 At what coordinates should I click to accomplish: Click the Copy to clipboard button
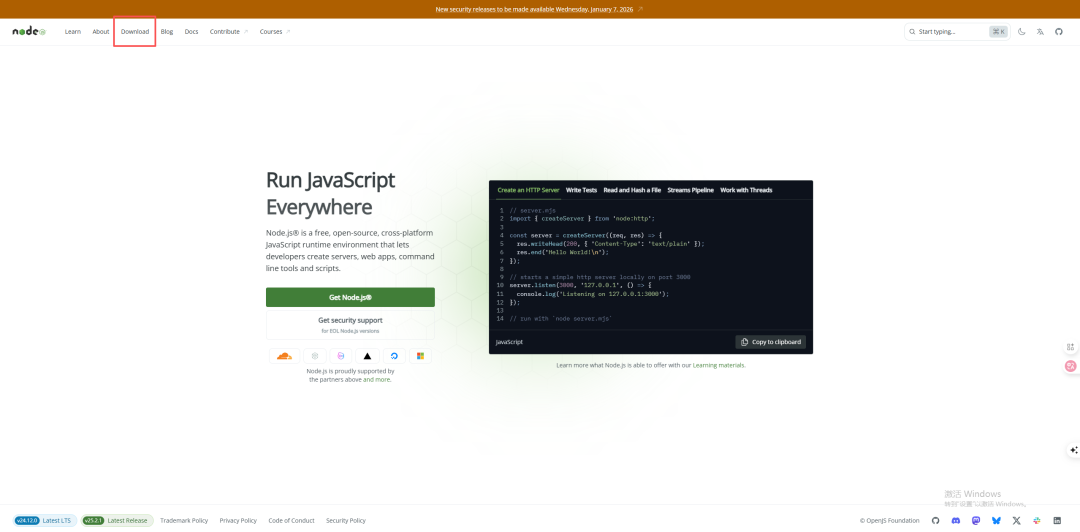tap(771, 342)
